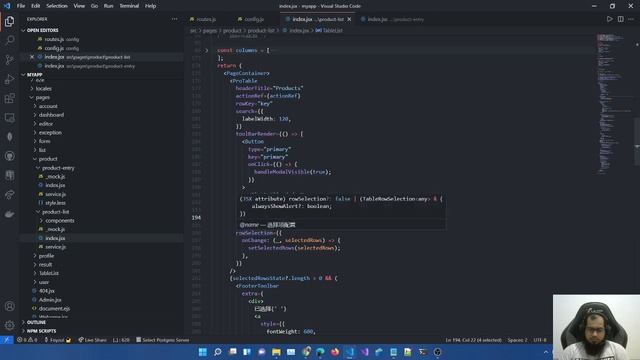640x360 pixels.
Task: Open the File menu
Action: coord(21,6)
